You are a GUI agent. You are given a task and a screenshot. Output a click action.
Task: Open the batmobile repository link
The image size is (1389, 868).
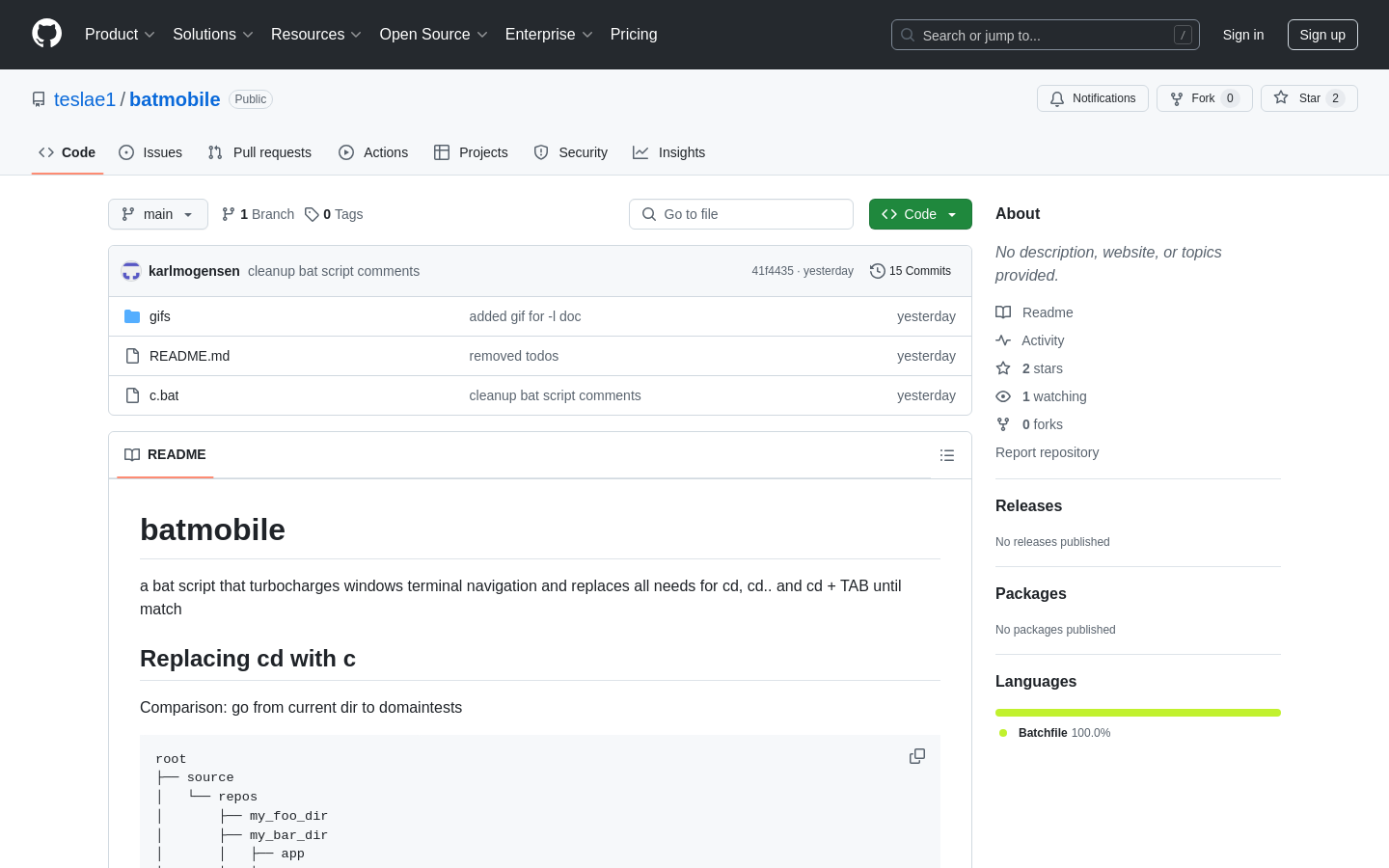[175, 99]
